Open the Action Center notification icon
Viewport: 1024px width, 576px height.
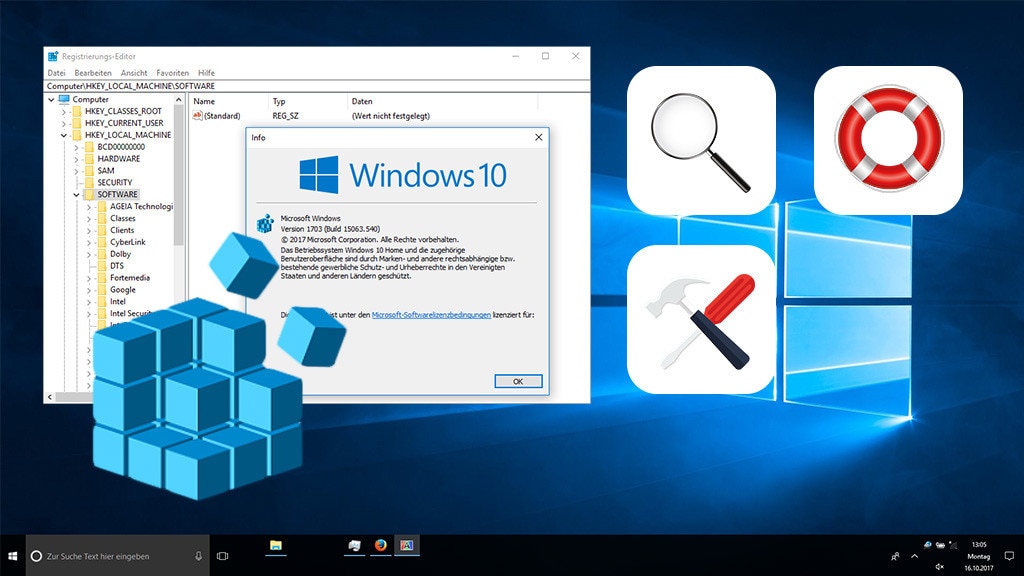(x=1009, y=556)
